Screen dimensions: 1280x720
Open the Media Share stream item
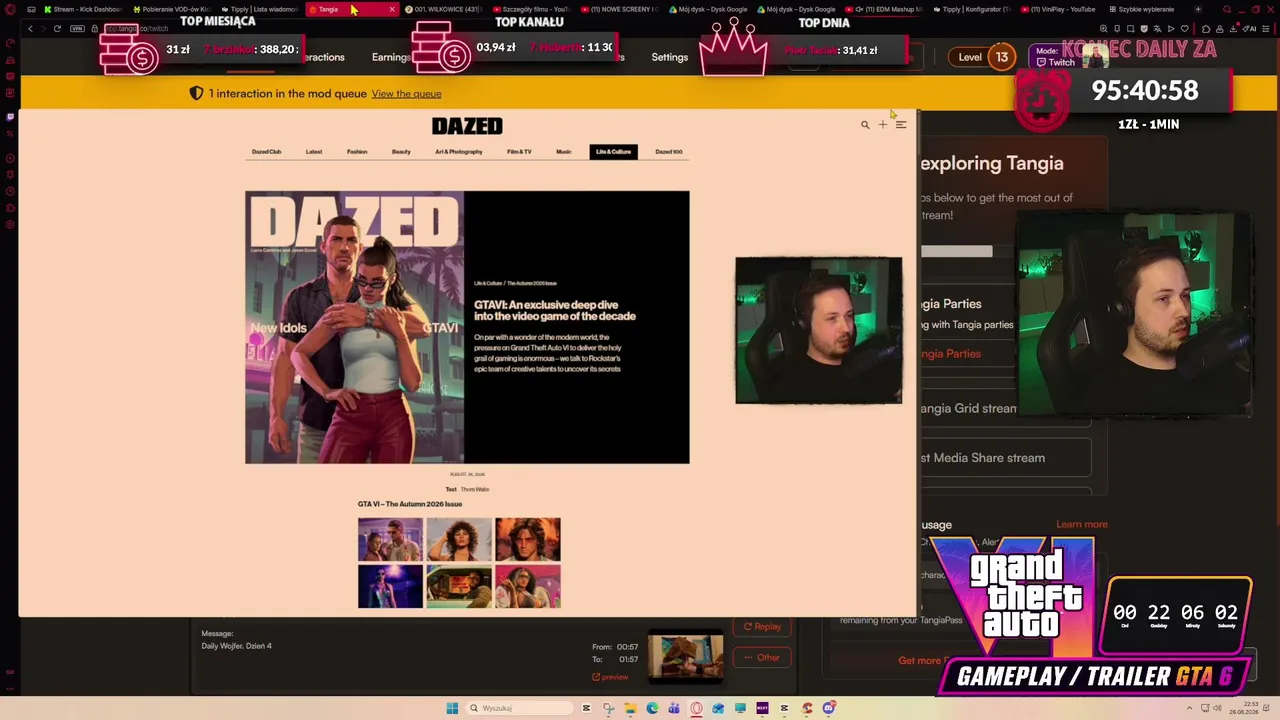point(1005,458)
